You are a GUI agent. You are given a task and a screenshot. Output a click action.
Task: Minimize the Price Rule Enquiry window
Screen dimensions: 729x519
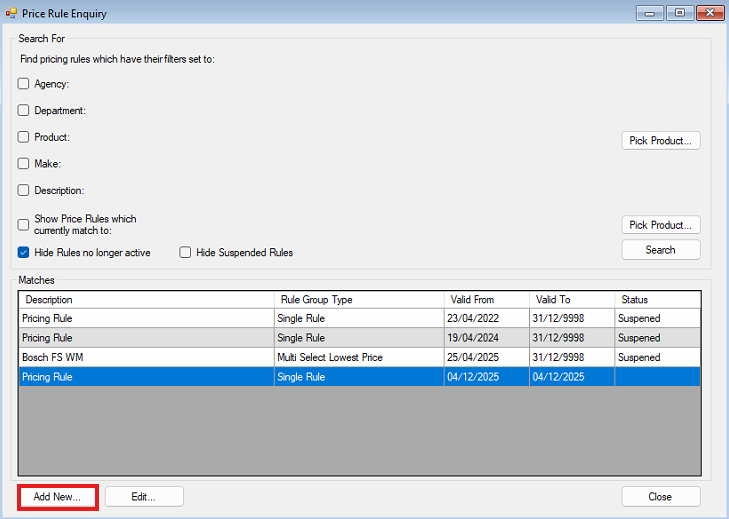[x=650, y=13]
